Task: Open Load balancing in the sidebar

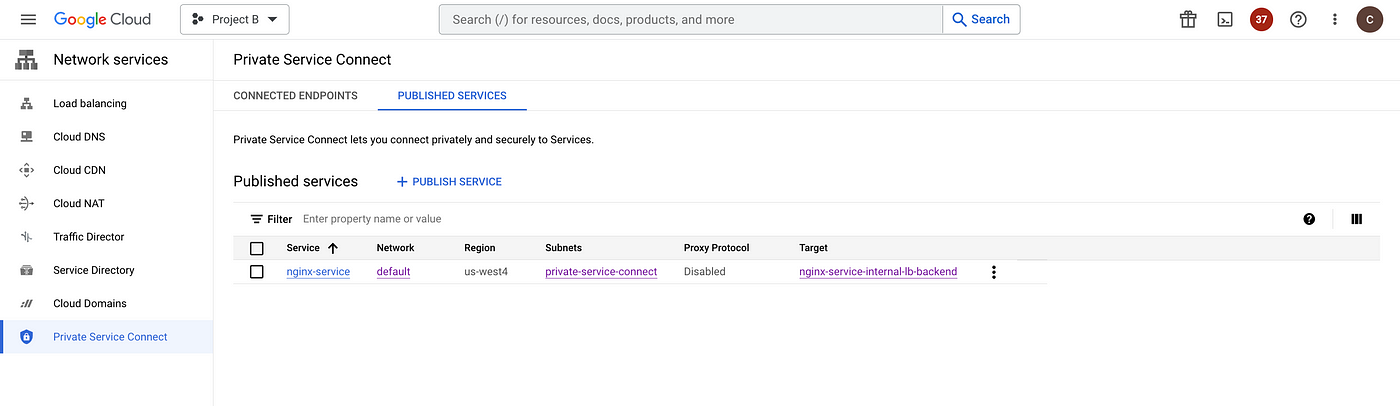Action: coord(90,104)
